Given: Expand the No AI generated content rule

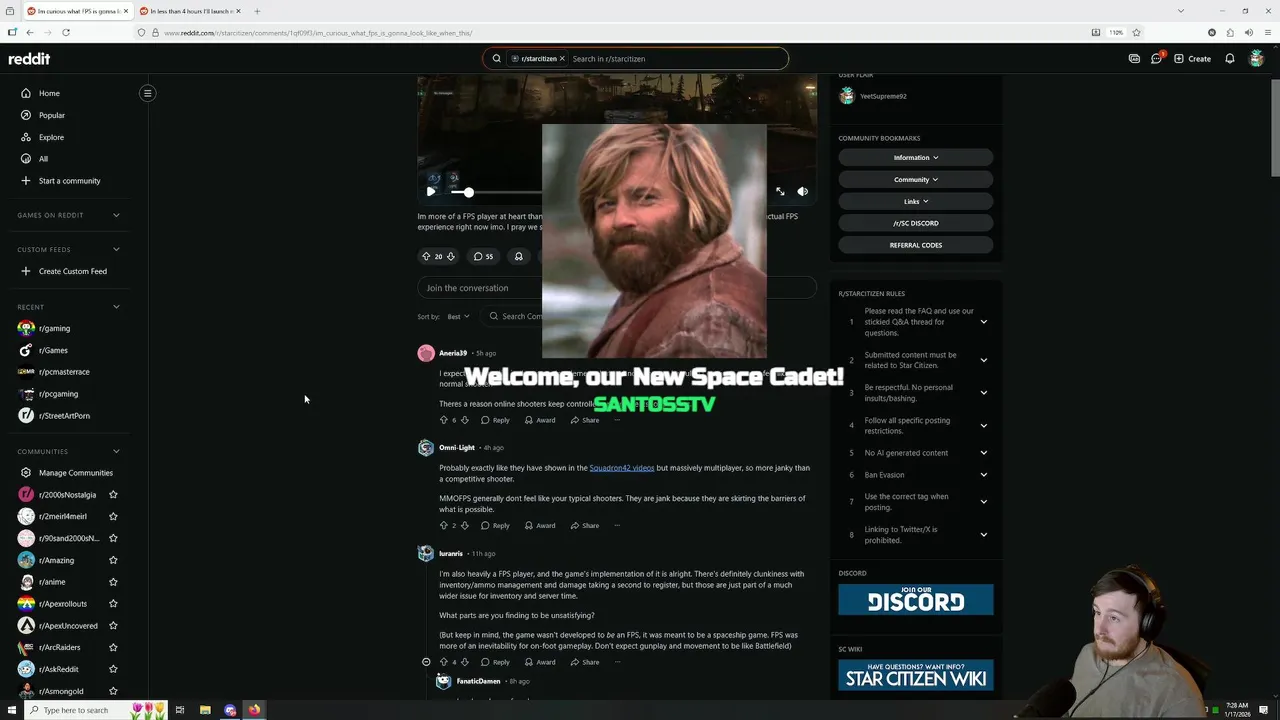Looking at the screenshot, I should 984,453.
